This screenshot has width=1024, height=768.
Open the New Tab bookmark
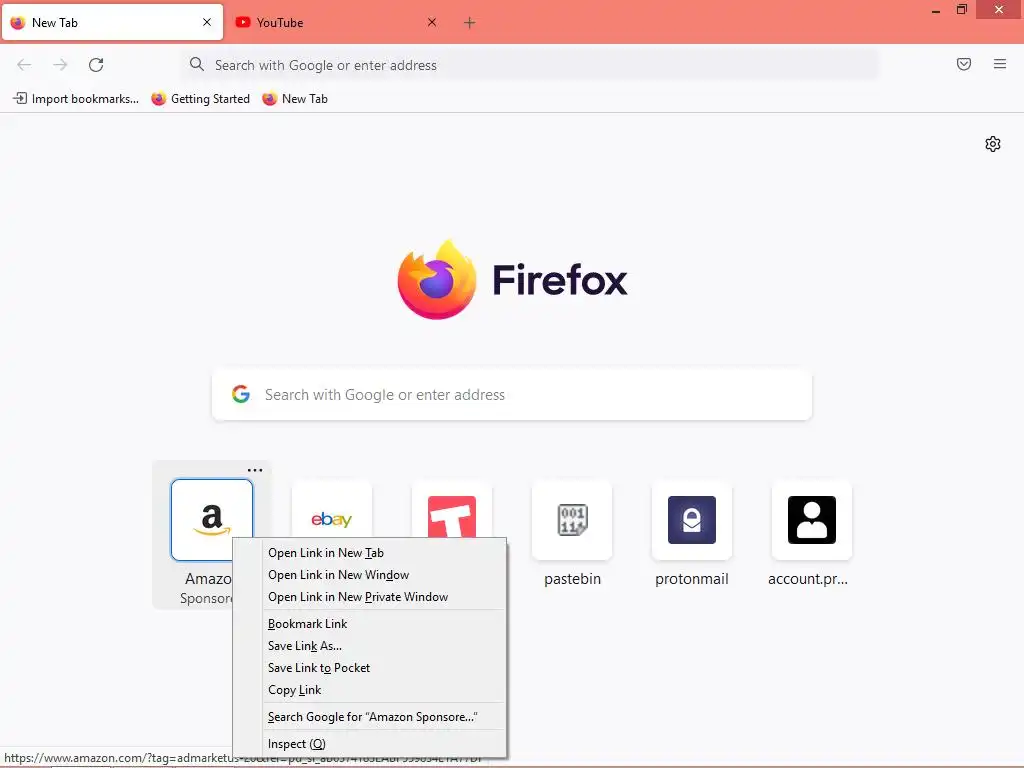(295, 99)
